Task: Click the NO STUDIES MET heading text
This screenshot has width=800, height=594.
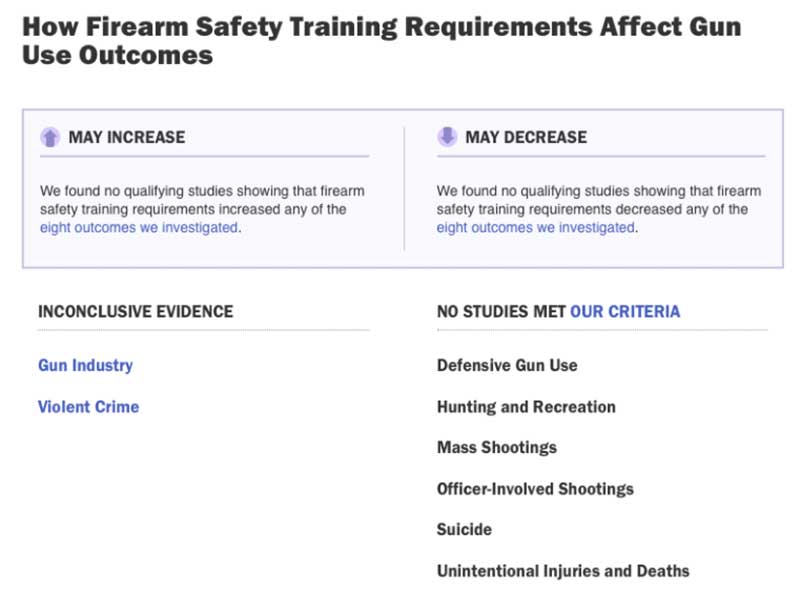Action: point(501,311)
